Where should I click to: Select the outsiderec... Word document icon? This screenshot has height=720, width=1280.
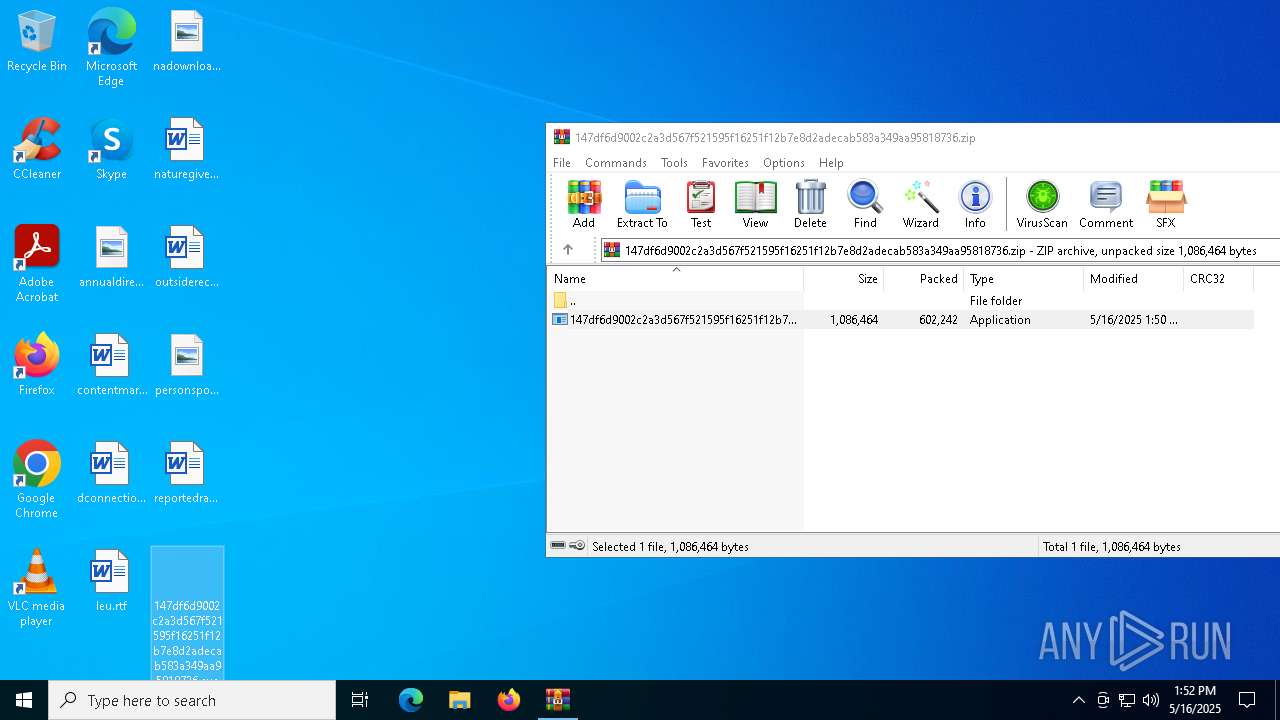186,258
